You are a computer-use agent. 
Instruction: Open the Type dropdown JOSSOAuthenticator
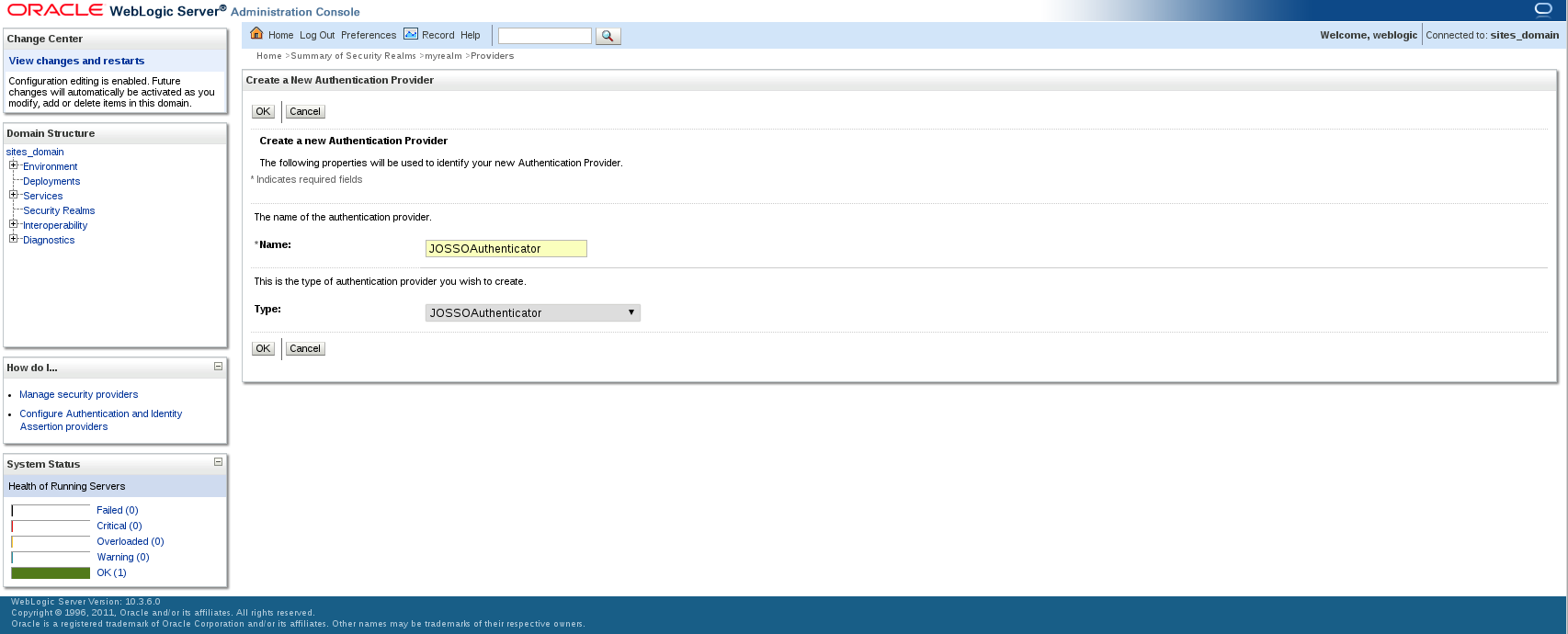[x=532, y=312]
